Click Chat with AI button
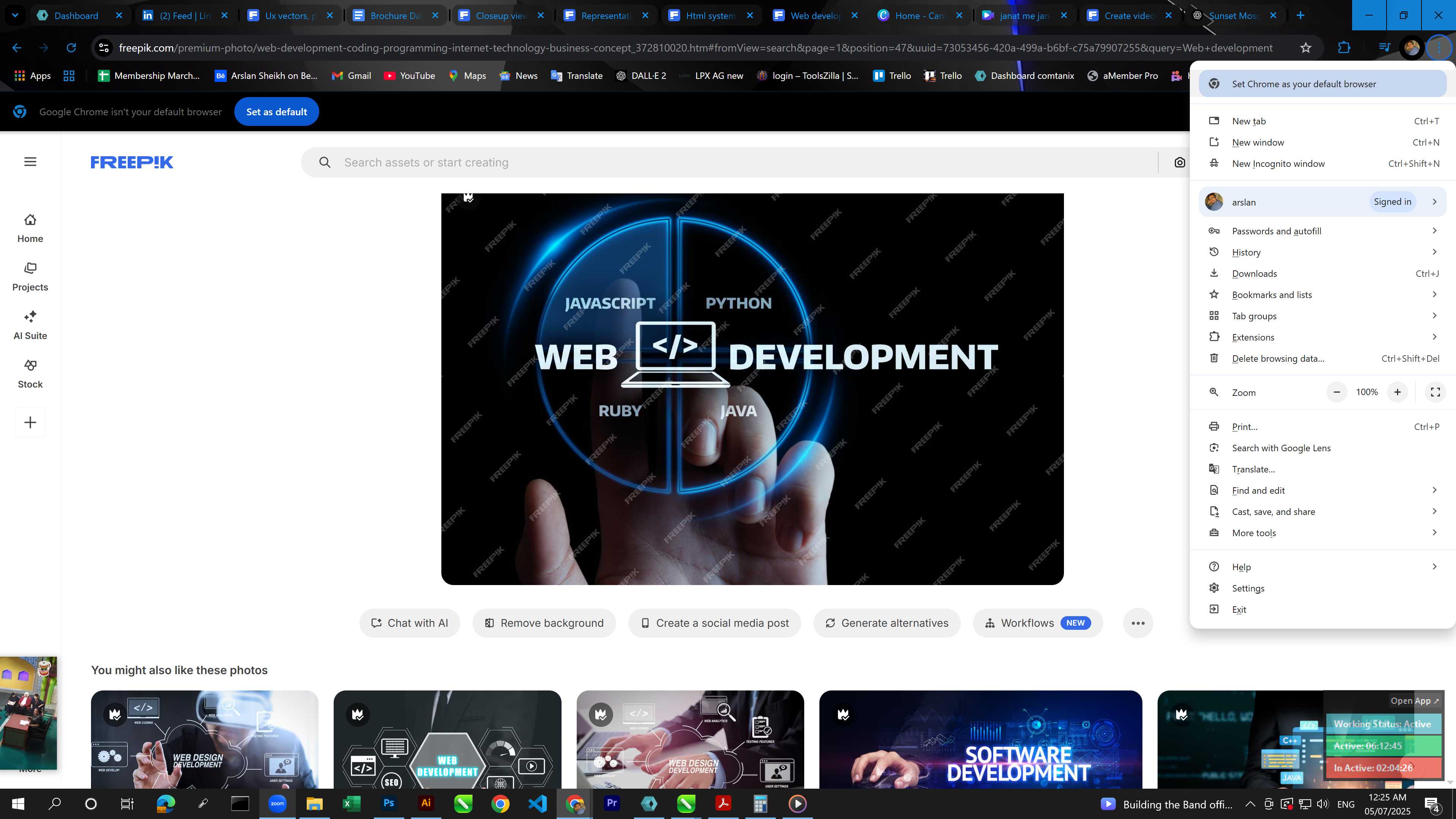1456x819 pixels. (x=410, y=623)
